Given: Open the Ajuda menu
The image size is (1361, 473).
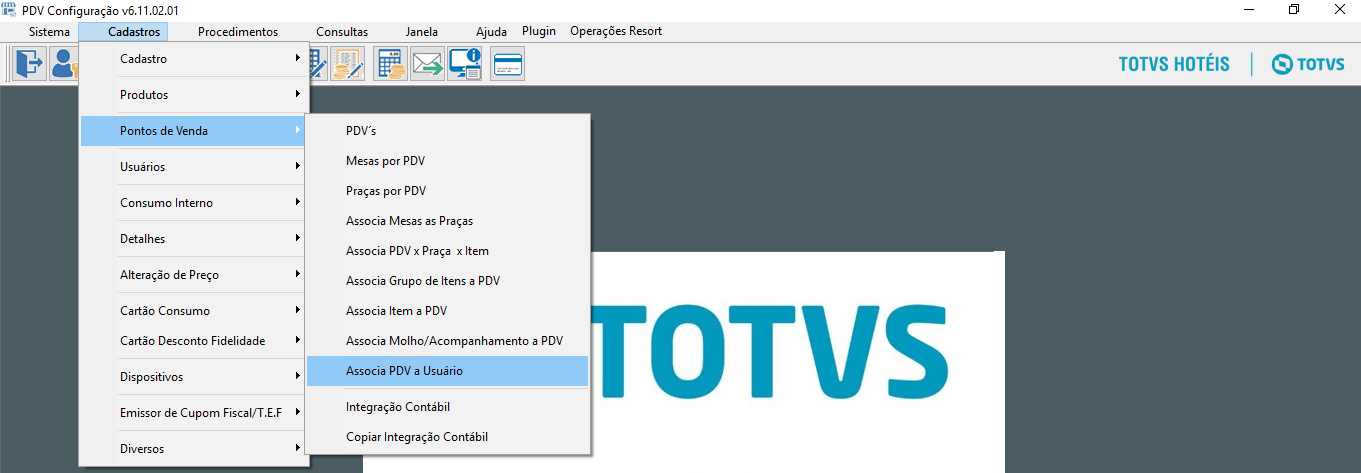Looking at the screenshot, I should coord(491,32).
